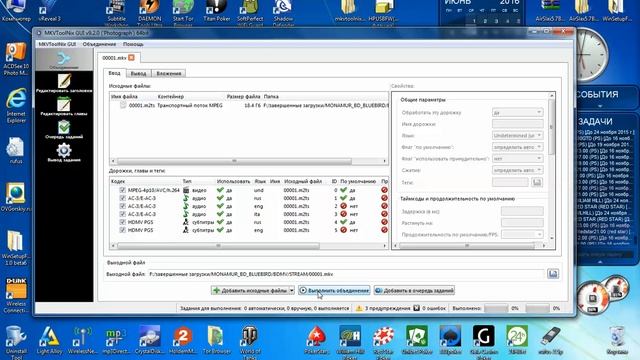Toggle checkbox for AC-3 rus audio track
The height and width of the screenshot is (360, 640).
click(x=122, y=198)
